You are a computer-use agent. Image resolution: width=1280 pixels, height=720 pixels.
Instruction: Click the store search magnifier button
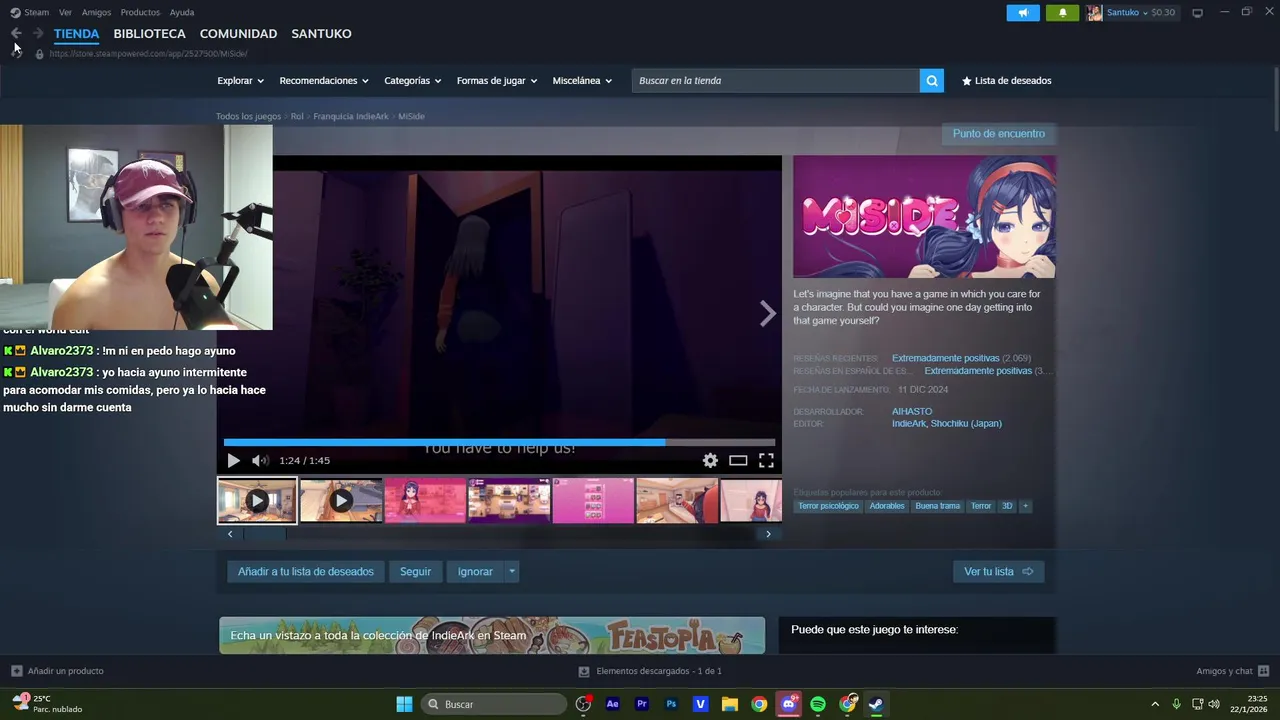click(932, 81)
